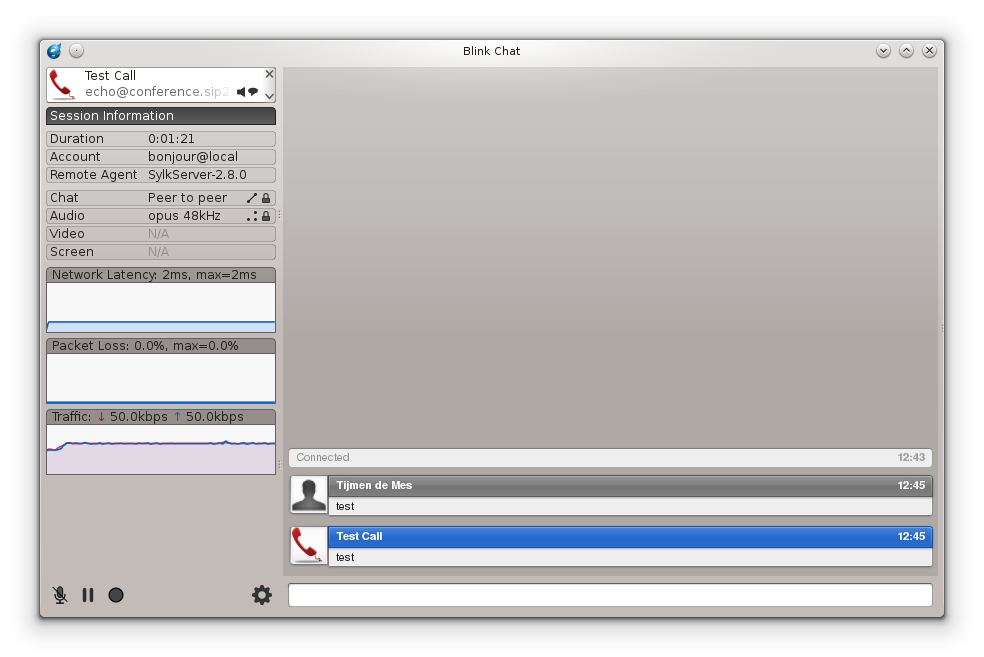984x657 pixels.
Task: Click the audio connection dots icon
Action: [x=252, y=216]
